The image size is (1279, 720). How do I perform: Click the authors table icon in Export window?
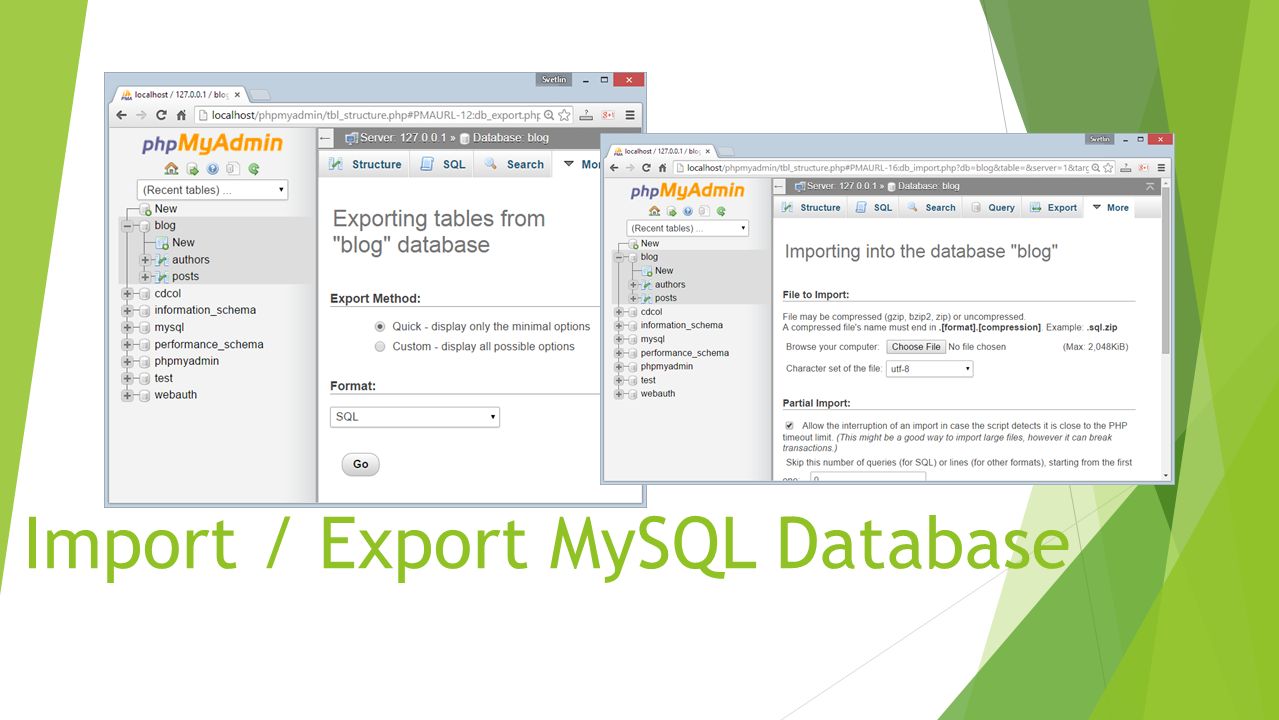[x=162, y=260]
